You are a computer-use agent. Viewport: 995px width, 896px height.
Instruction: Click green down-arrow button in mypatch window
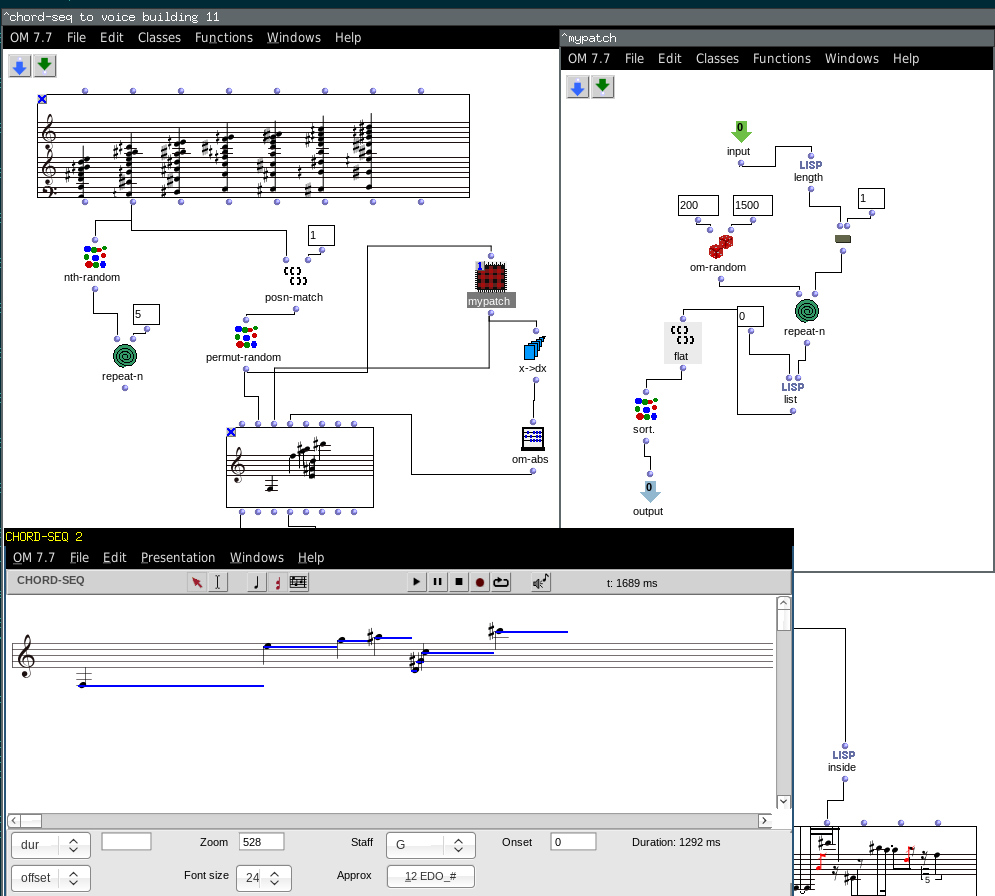pos(602,87)
